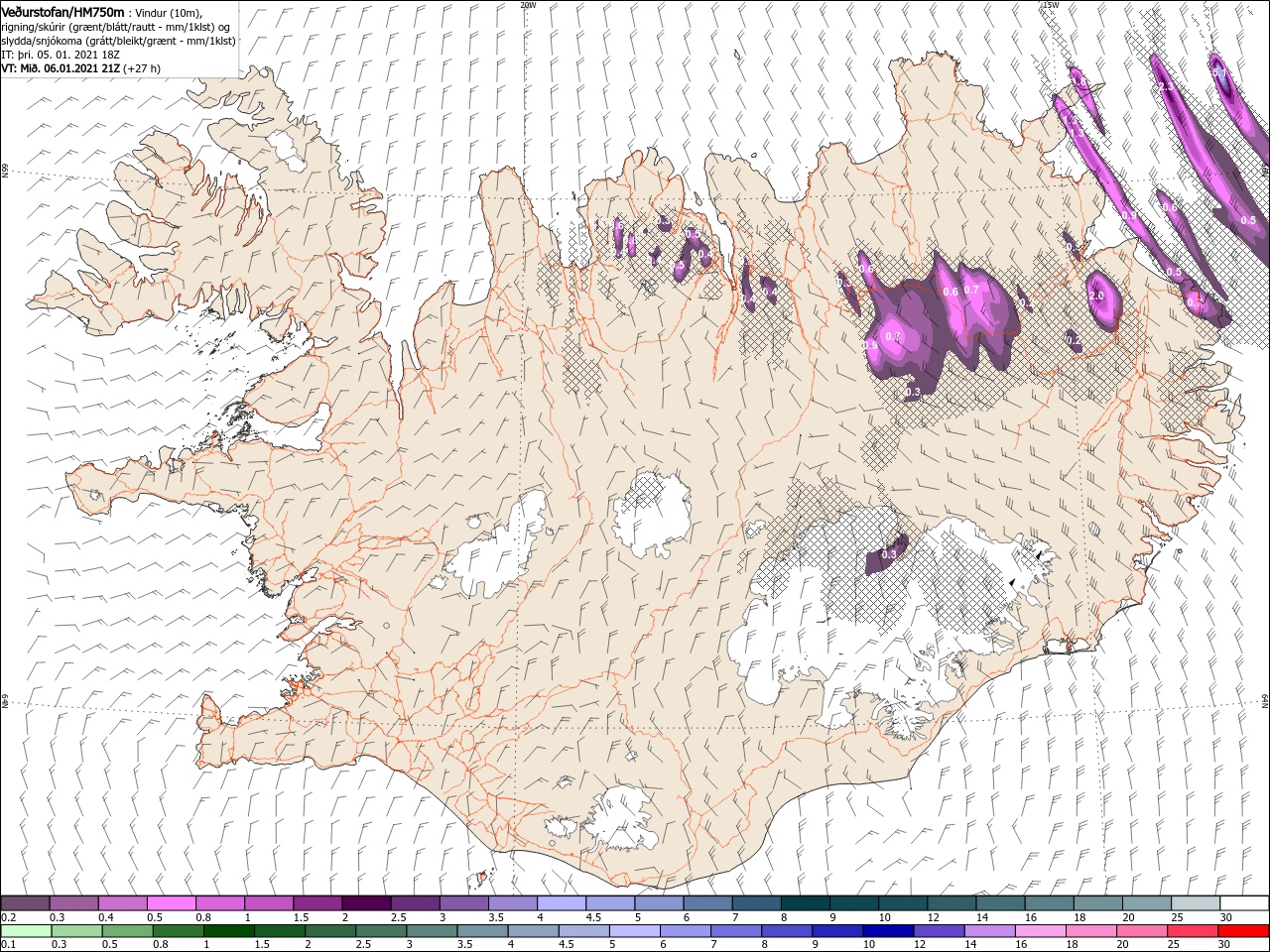This screenshot has height=952, width=1270.
Task: Pick deep blue rain-scale swatch between 10 and 12
Action: 887,931
